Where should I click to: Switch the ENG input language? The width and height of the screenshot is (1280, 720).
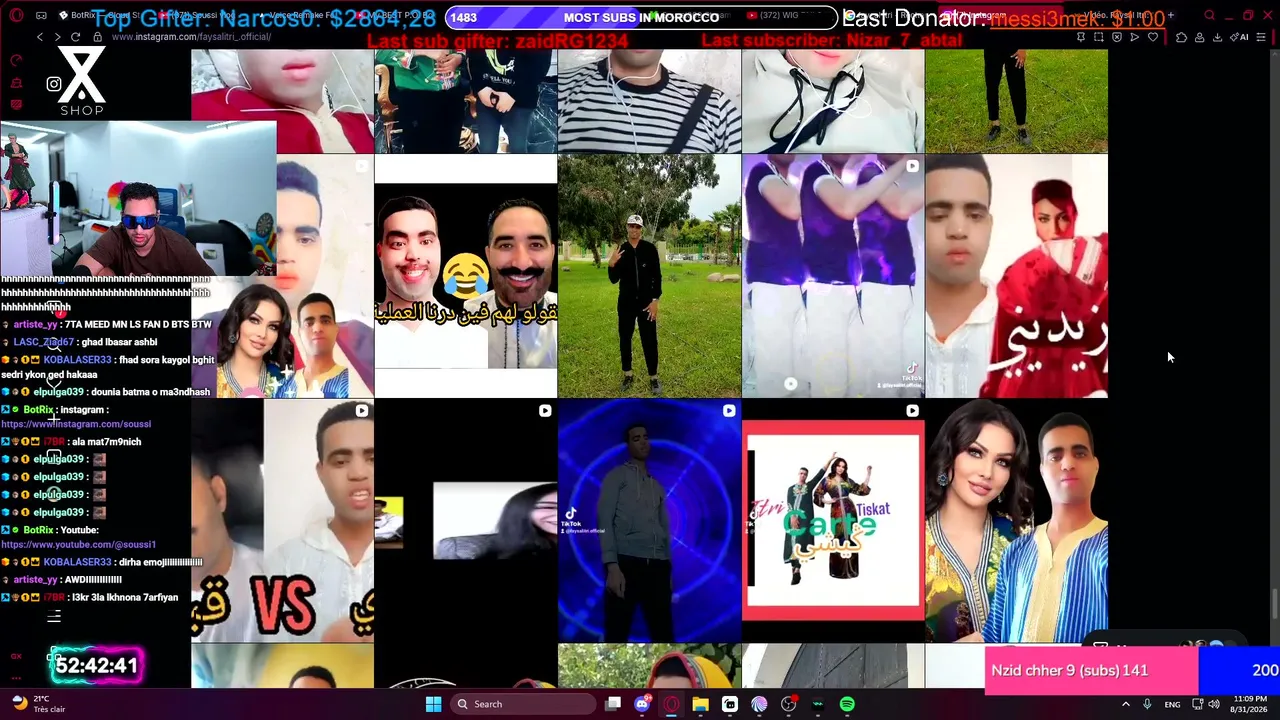1172,704
